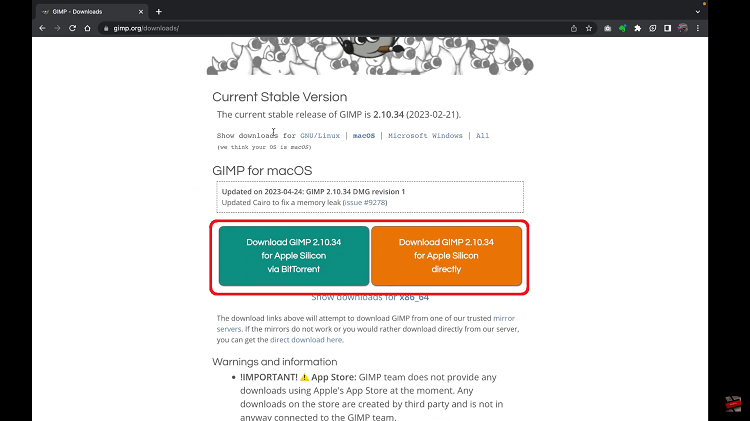
Task: Bookmark this page with the star icon
Action: [x=588, y=28]
